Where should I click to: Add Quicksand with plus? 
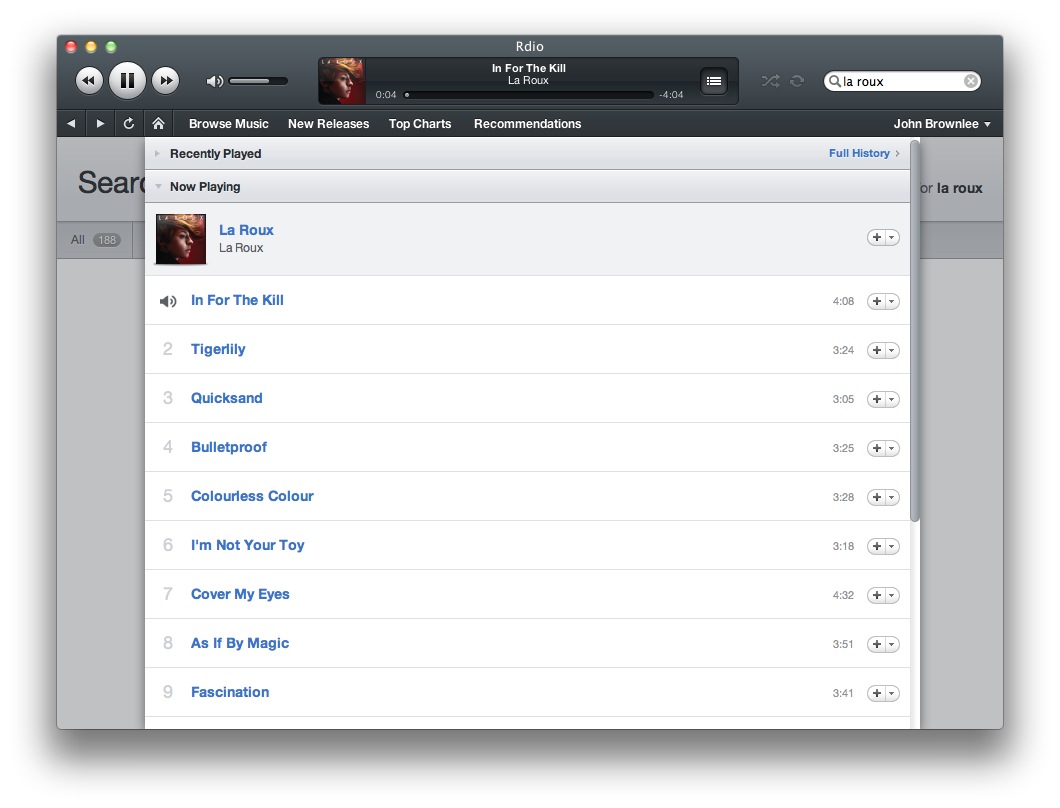pyautogui.click(x=876, y=400)
